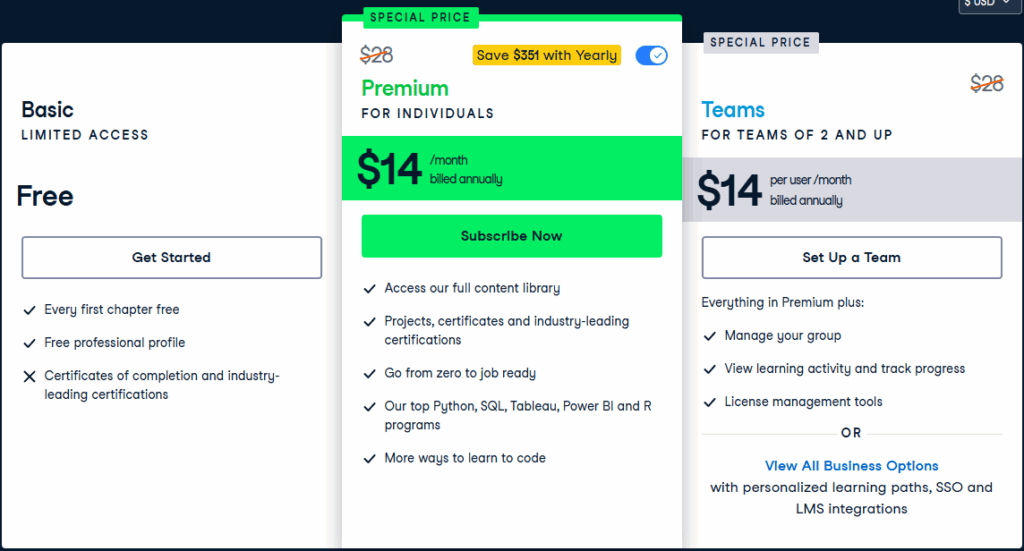1024x551 pixels.
Task: Click the blue Teams plan heading
Action: coord(733,110)
